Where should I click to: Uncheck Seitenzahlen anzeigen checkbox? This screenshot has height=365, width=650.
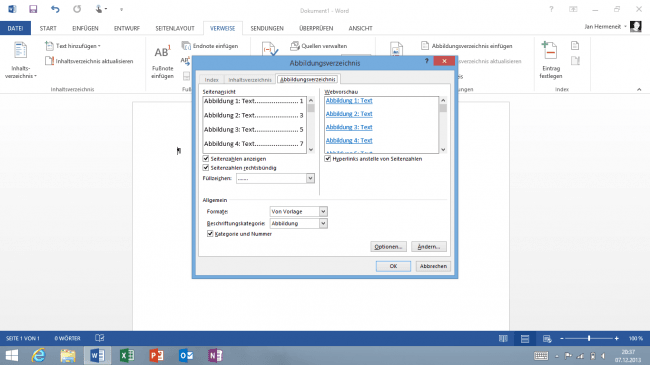206,159
